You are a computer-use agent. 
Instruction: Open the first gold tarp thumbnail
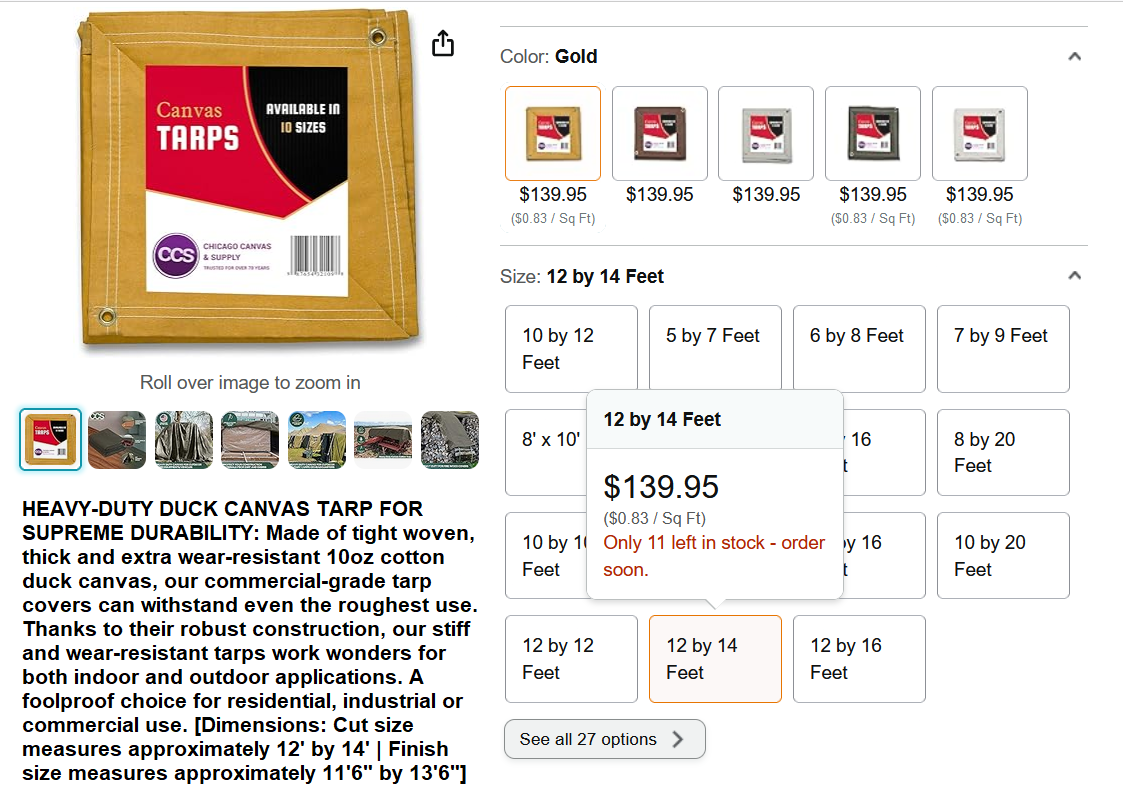[x=51, y=440]
